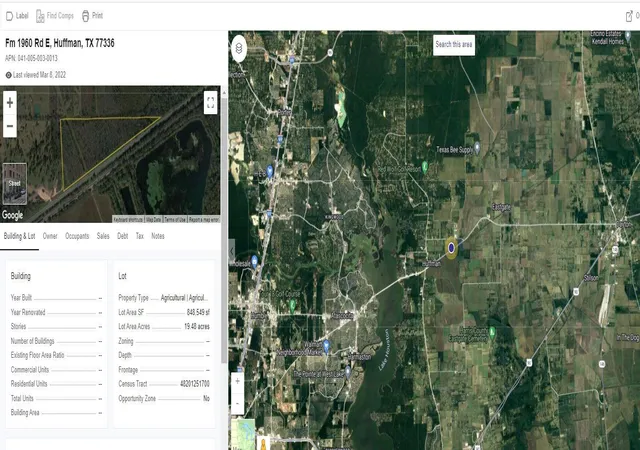Click the wholesale store shopping pin

(x=254, y=261)
